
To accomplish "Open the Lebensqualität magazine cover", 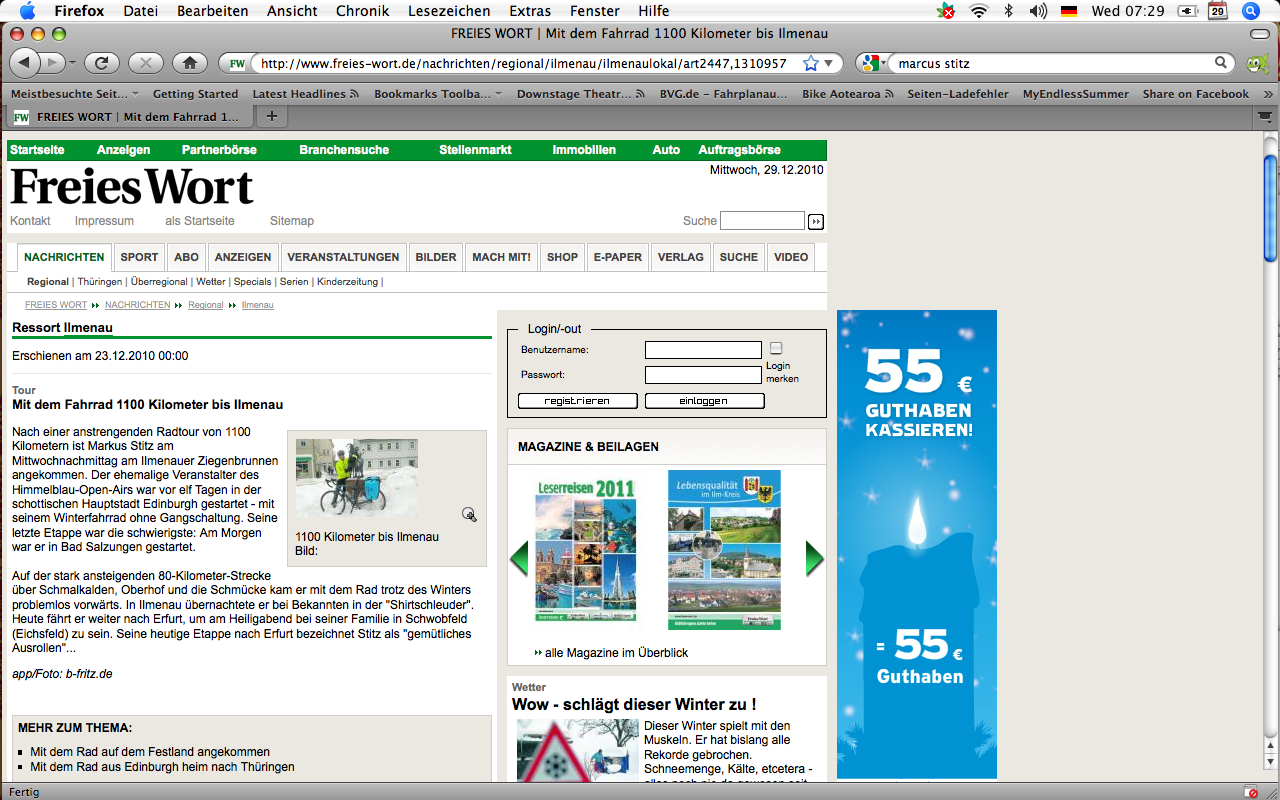I will (x=724, y=550).
